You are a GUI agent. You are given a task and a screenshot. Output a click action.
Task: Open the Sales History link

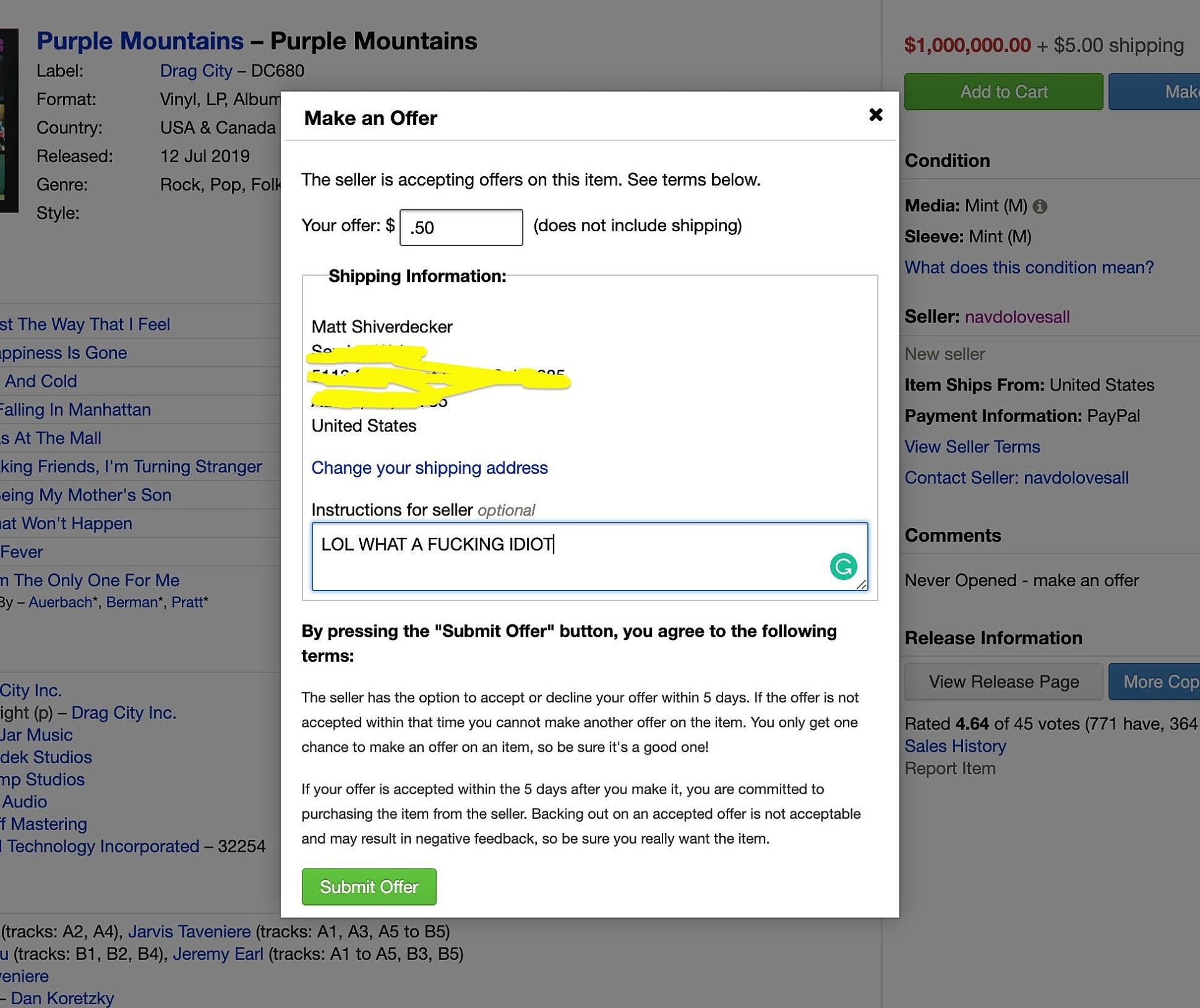[x=955, y=746]
